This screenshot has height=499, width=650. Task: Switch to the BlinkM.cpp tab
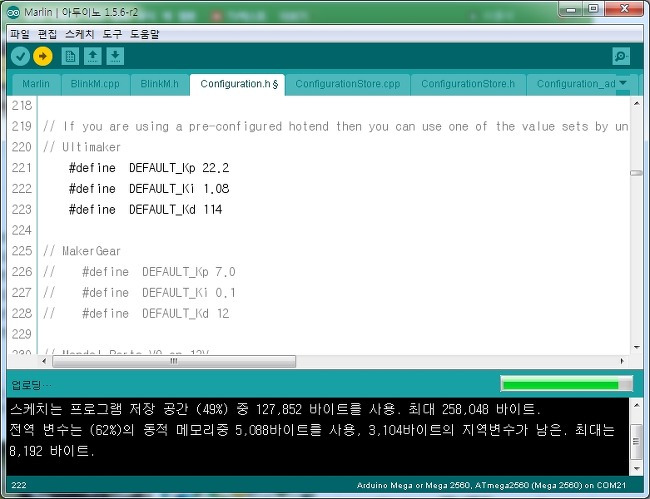point(95,84)
